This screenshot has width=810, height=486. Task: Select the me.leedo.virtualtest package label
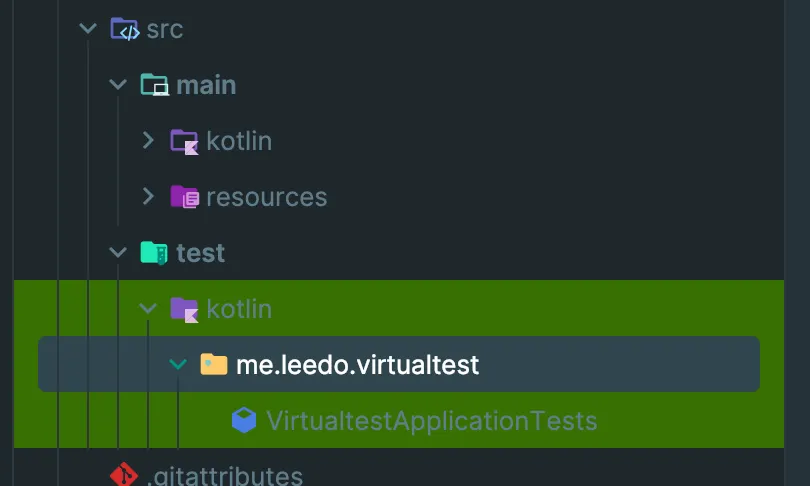358,365
